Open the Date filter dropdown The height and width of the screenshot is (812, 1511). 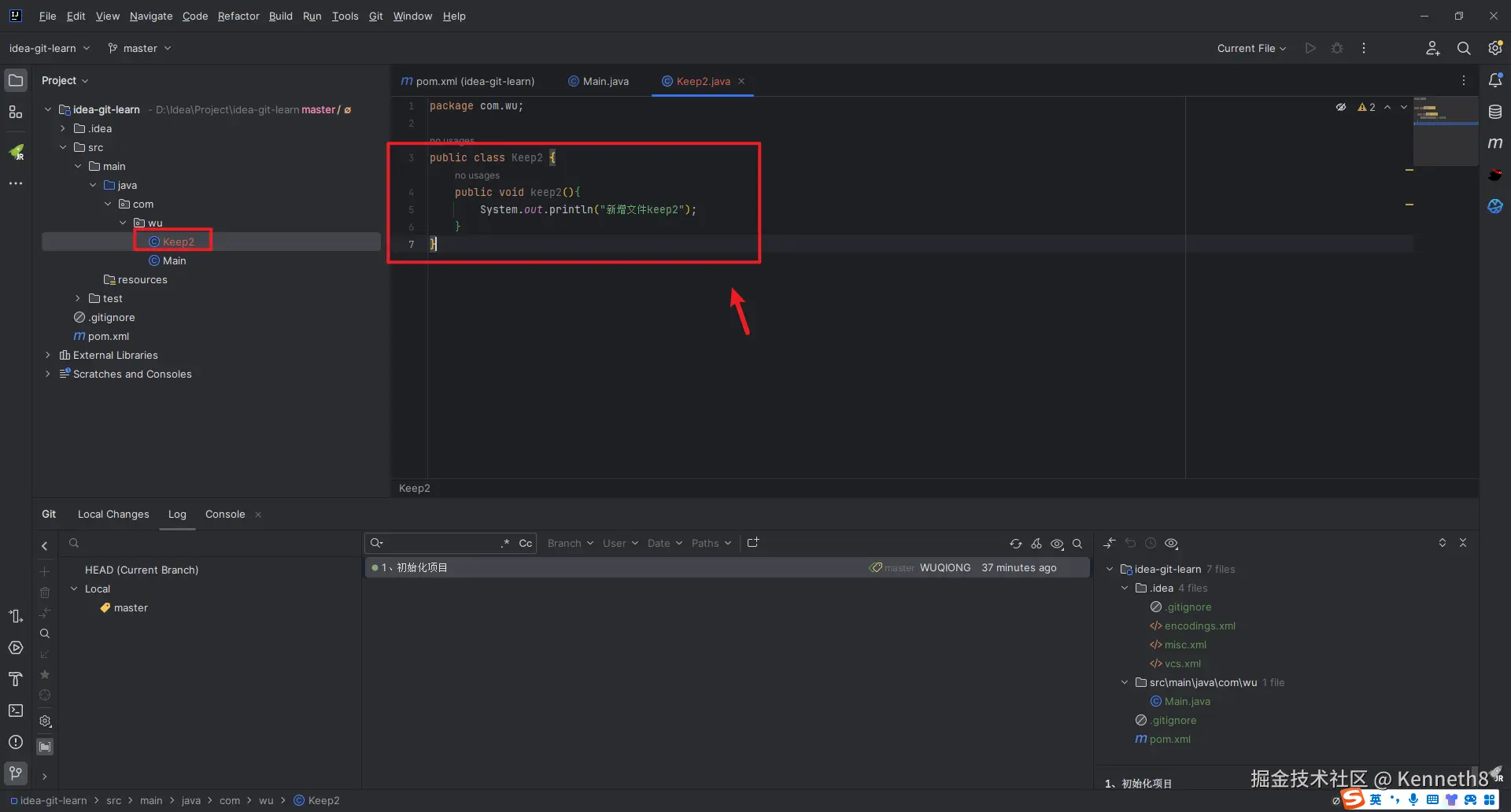[x=665, y=543]
